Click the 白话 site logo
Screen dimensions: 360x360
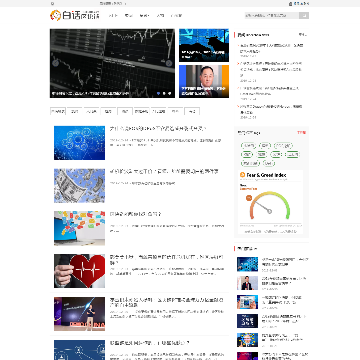[x=75, y=15]
